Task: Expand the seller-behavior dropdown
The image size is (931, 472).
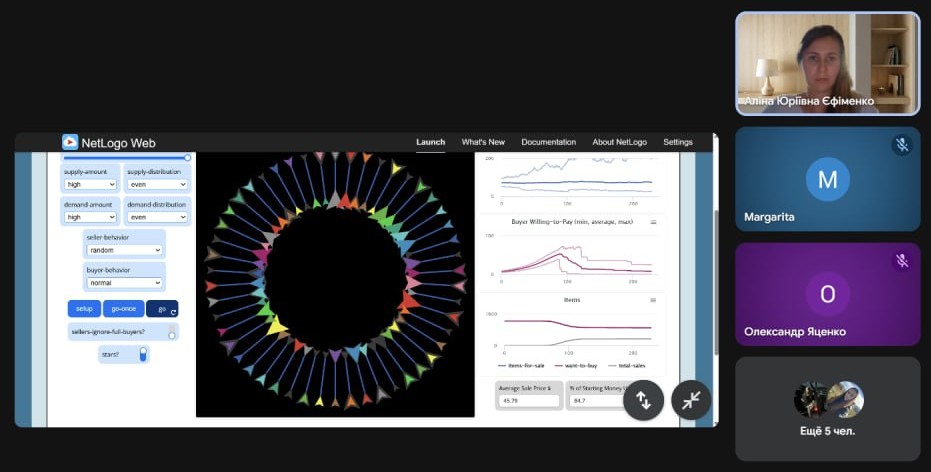Action: (x=124, y=250)
